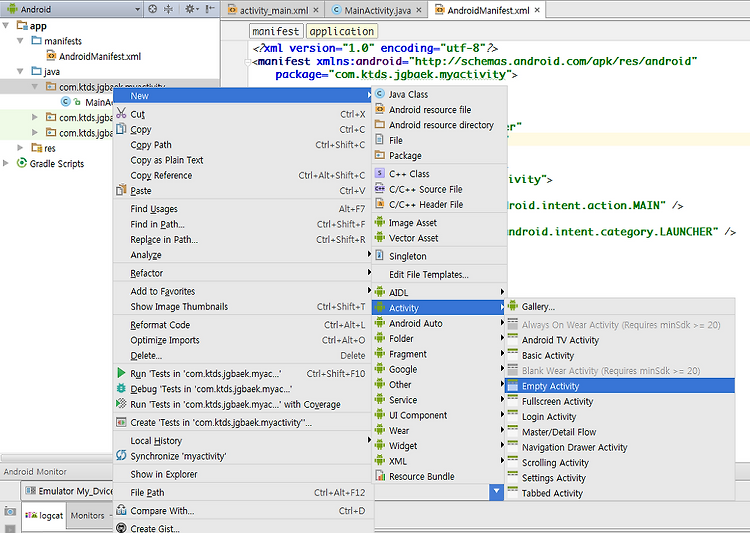Click the Android resource file icon

(x=380, y=109)
